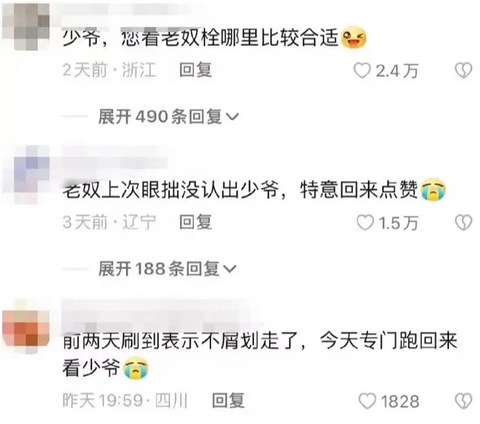480x424 pixels.
Task: Click chevron next to 展开188条回复
Action: tap(230, 269)
